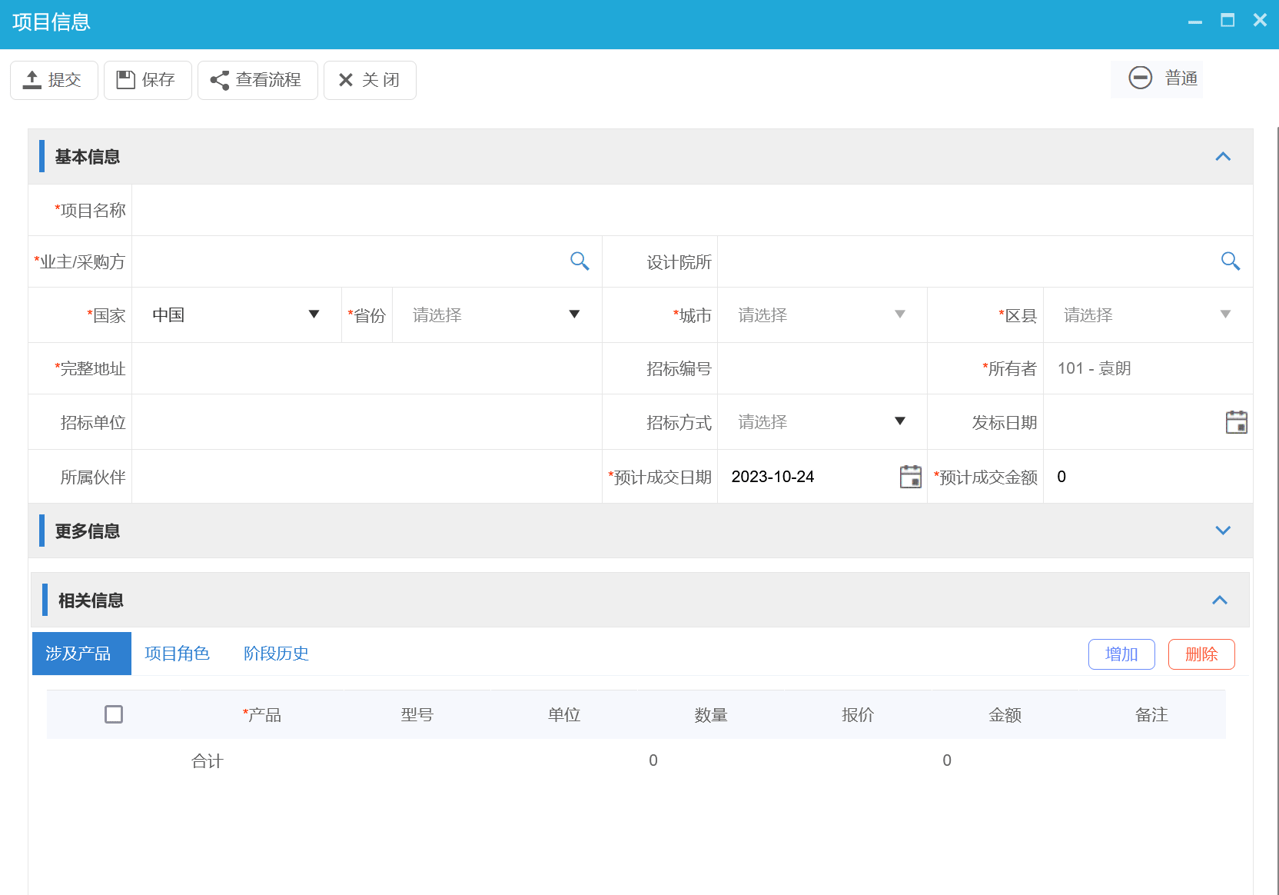
Task: Click the 查看流程 share-flow icon
Action: point(219,80)
